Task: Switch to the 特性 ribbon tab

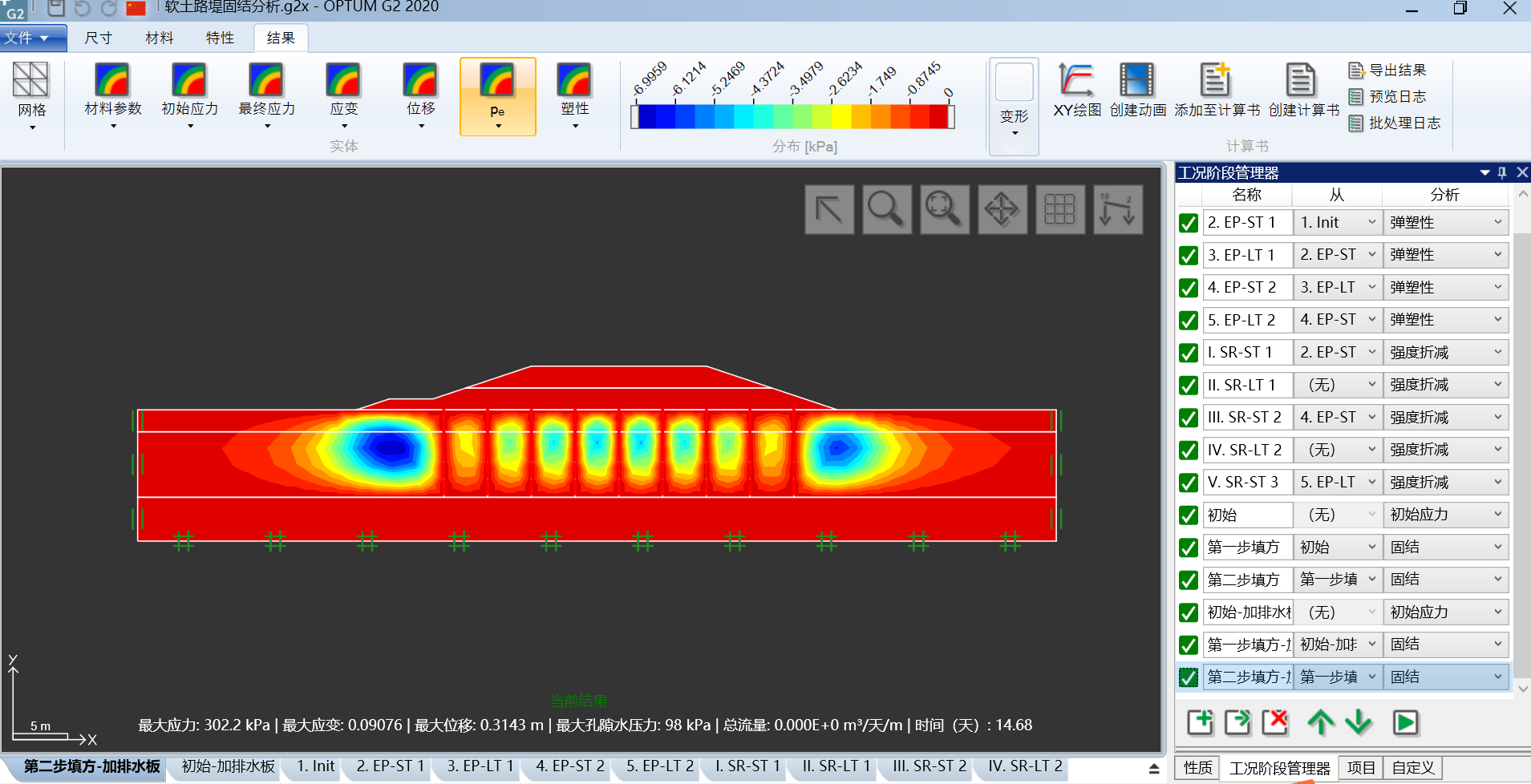Action: pyautogui.click(x=220, y=38)
